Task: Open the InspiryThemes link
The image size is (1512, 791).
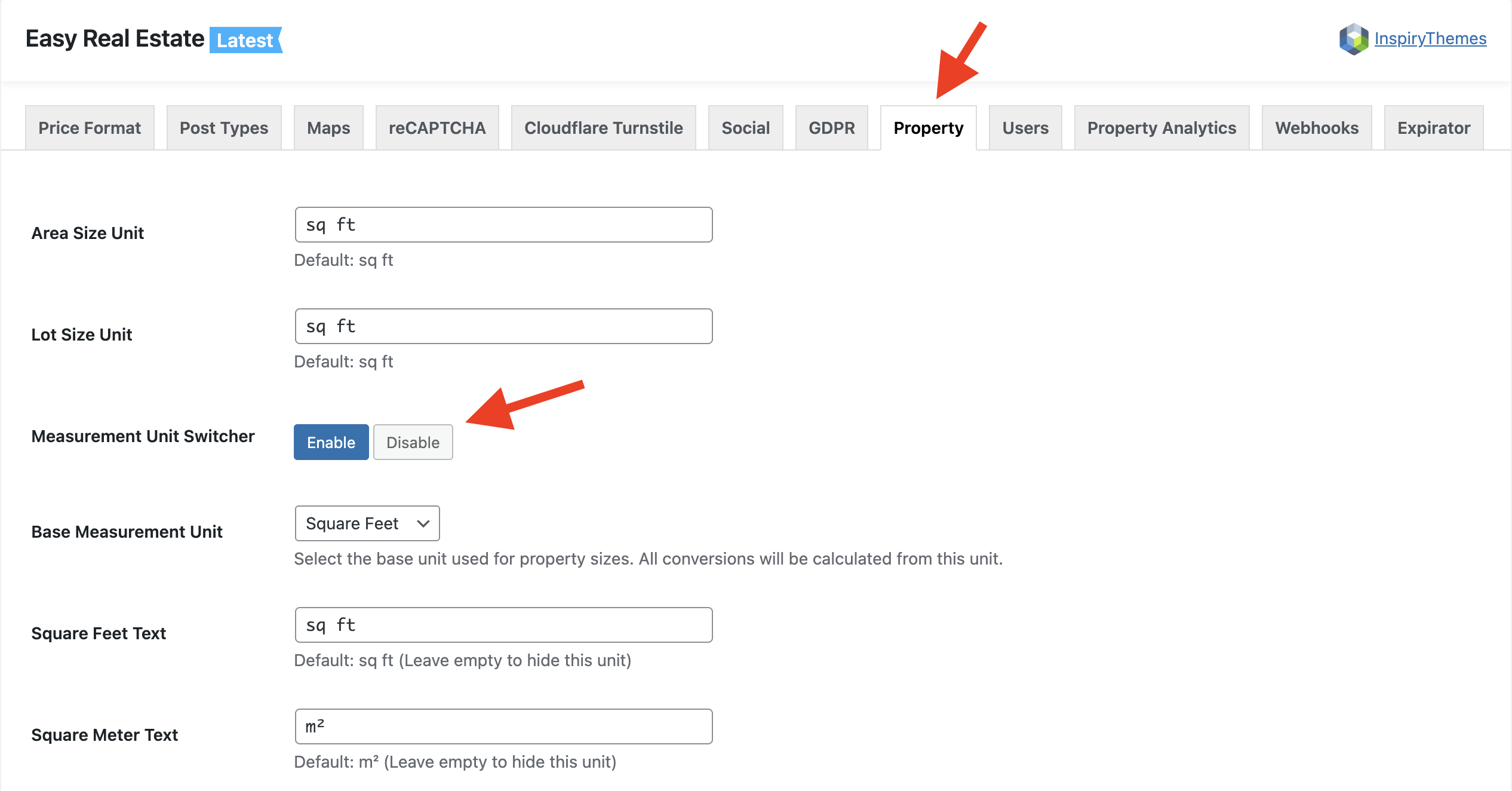Action: tap(1430, 39)
